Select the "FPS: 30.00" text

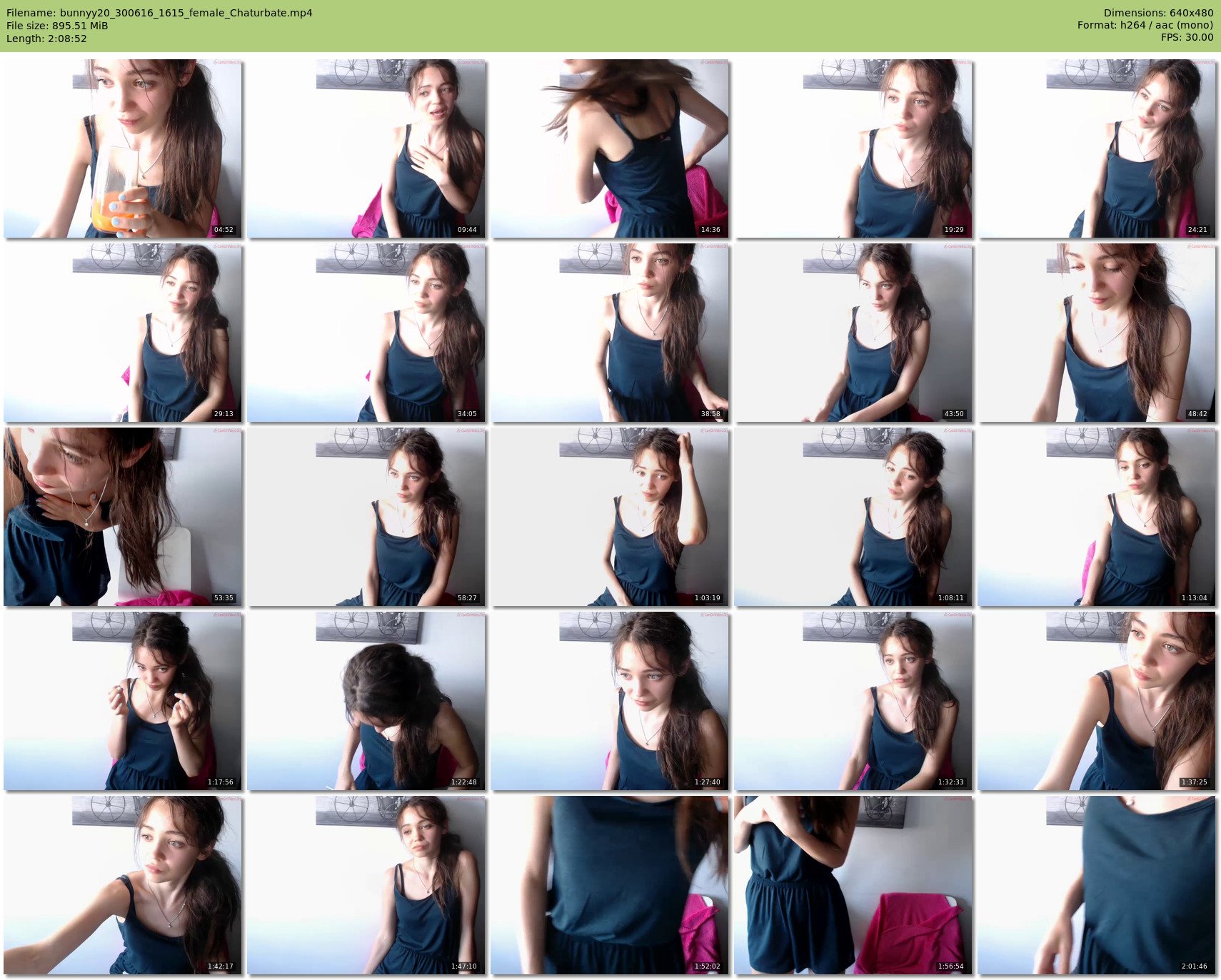pos(1187,37)
